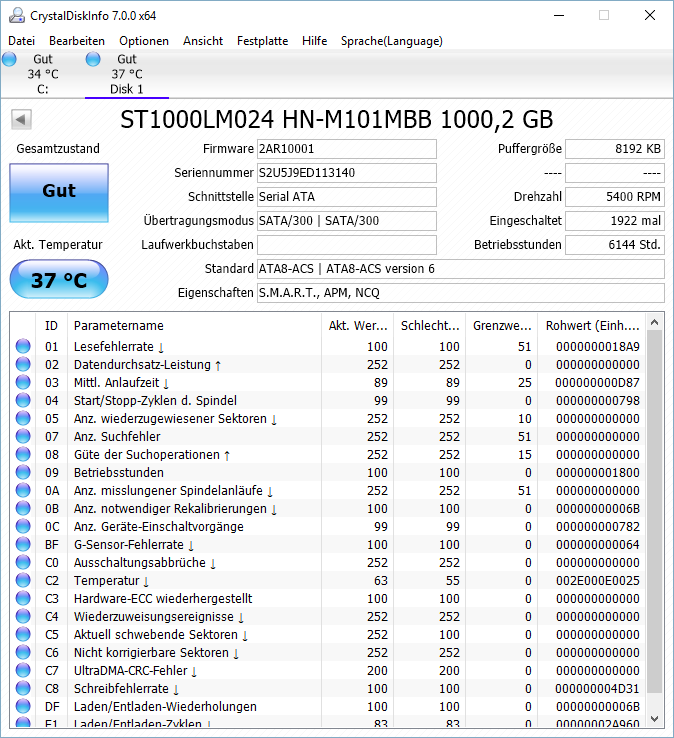Click raw value 000000004D31 in Schreibfehlerrate row
This screenshot has height=738, width=674.
click(x=597, y=689)
